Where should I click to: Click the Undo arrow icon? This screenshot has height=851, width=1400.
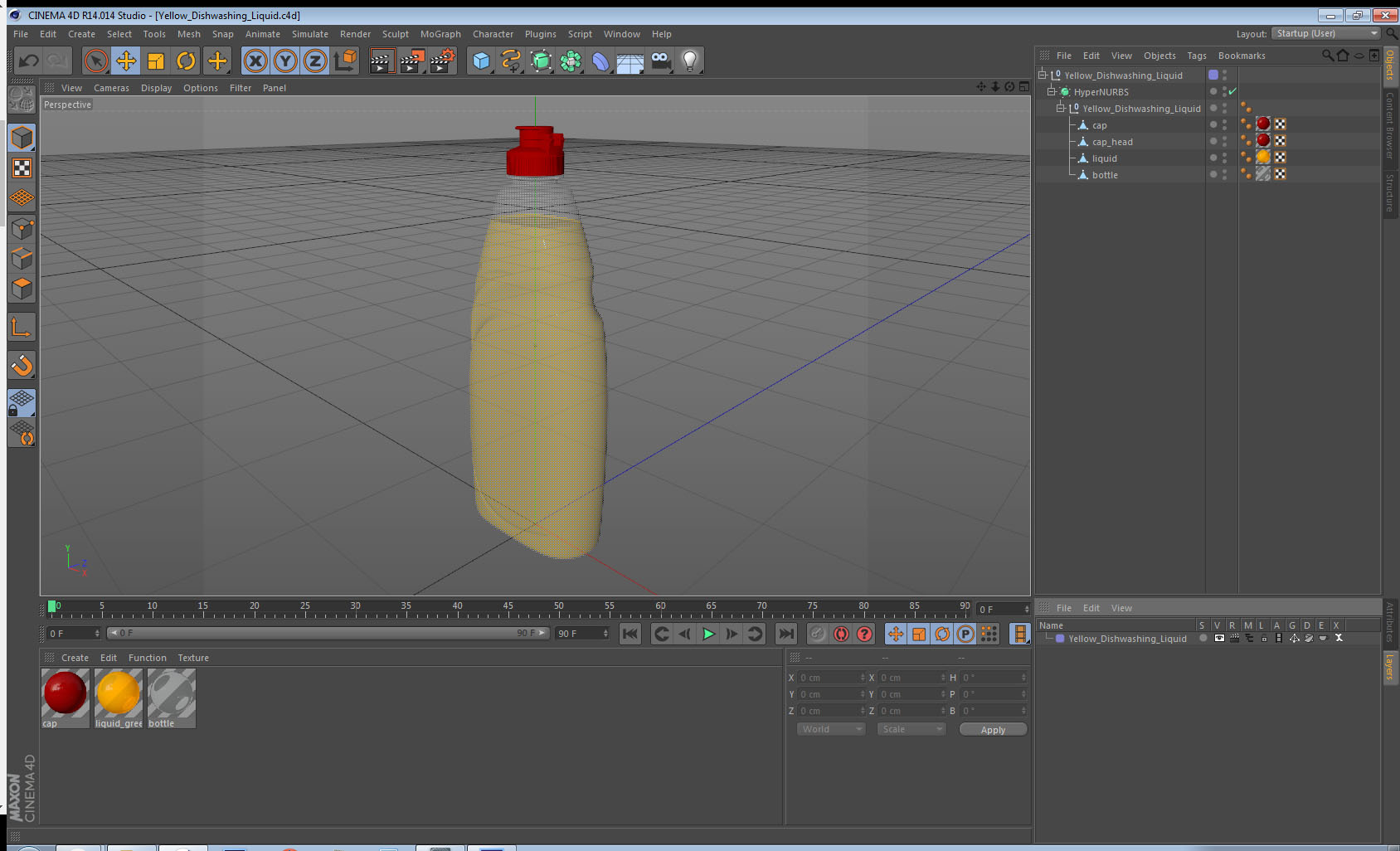(29, 61)
